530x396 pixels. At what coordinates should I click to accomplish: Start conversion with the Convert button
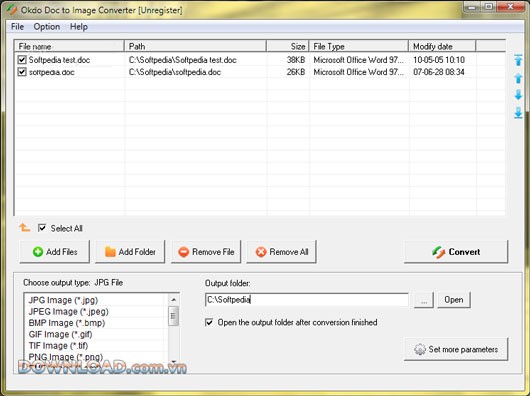456,252
